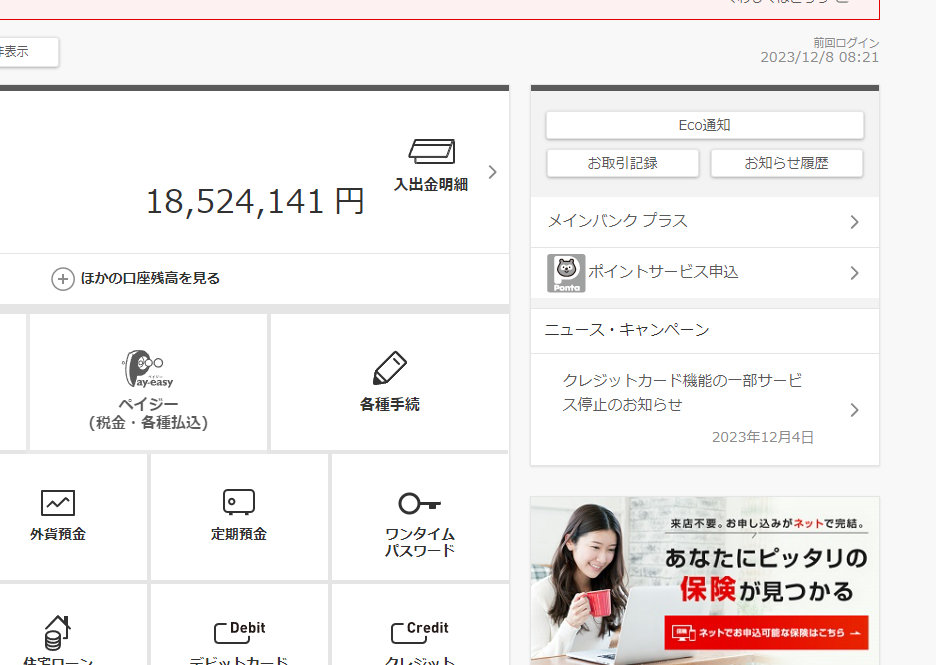This screenshot has width=936, height=665.
Task: Select the Debit card icon
Action: pyautogui.click(x=239, y=630)
